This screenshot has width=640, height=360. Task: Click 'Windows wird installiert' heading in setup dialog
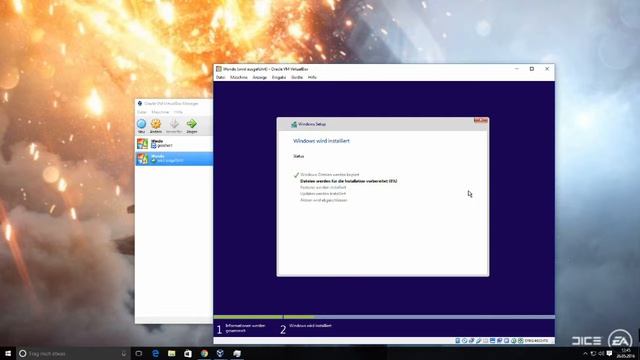(321, 141)
